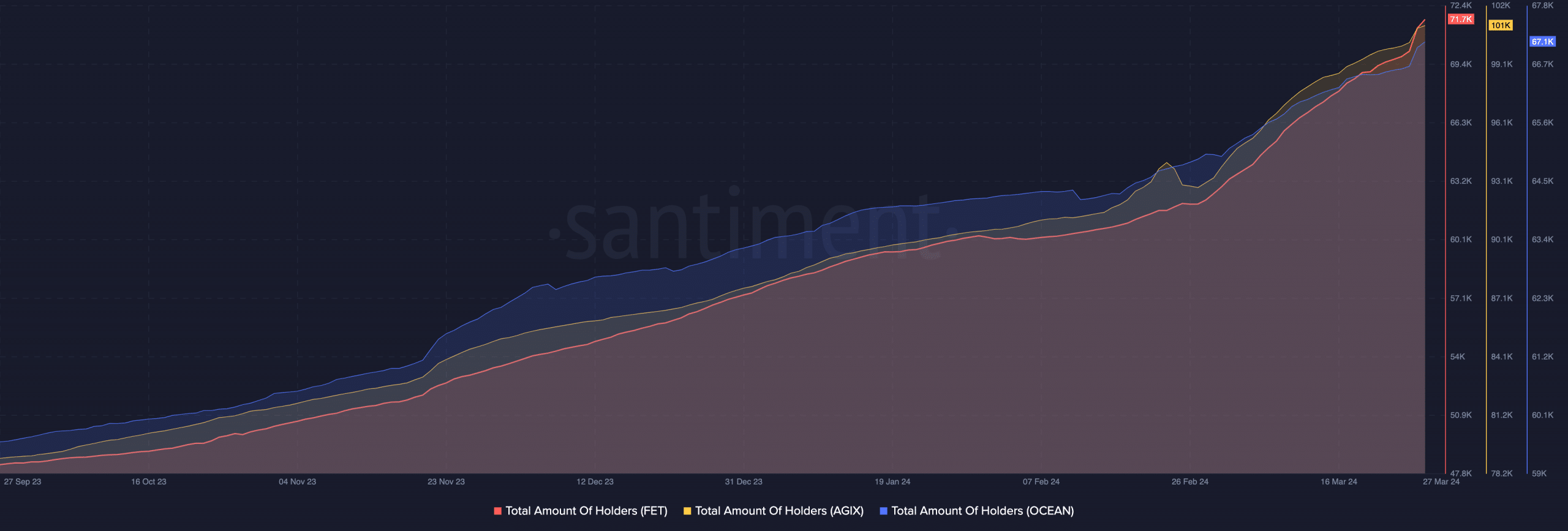
Task: Click the 19 Jan 24 date label
Action: click(892, 481)
